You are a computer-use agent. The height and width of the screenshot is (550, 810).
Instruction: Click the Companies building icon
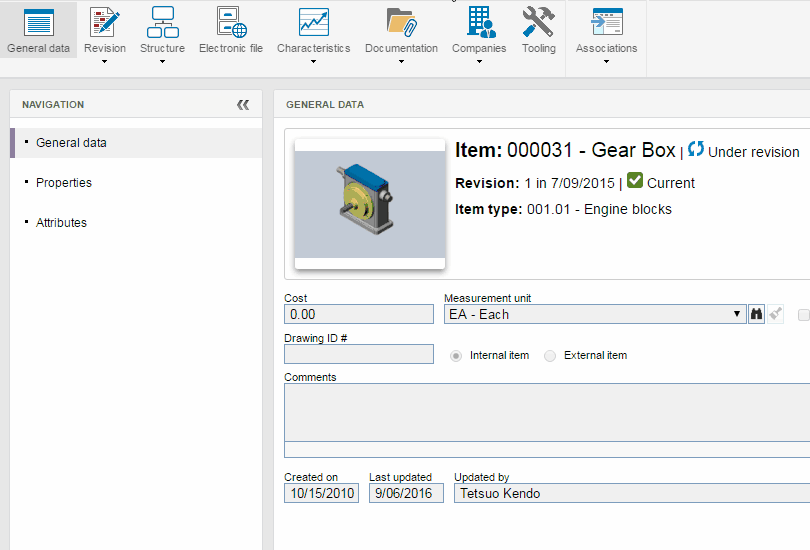click(480, 22)
